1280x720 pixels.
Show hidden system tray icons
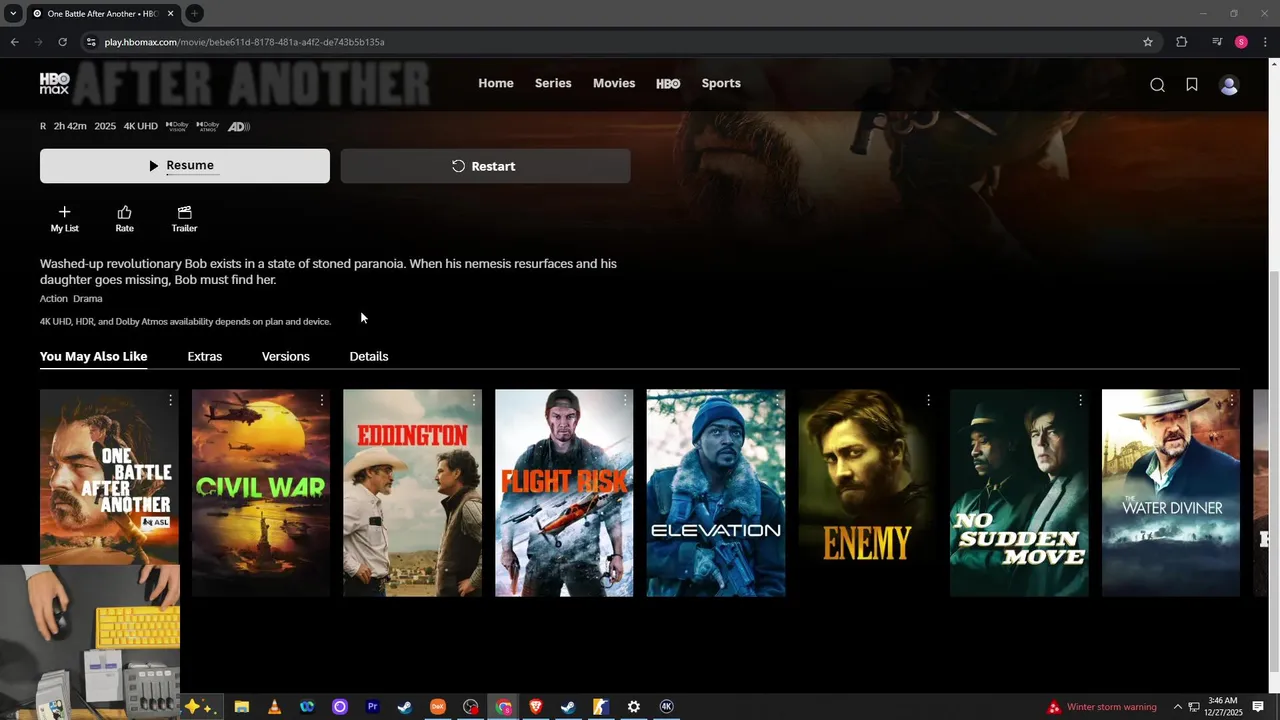point(1177,707)
